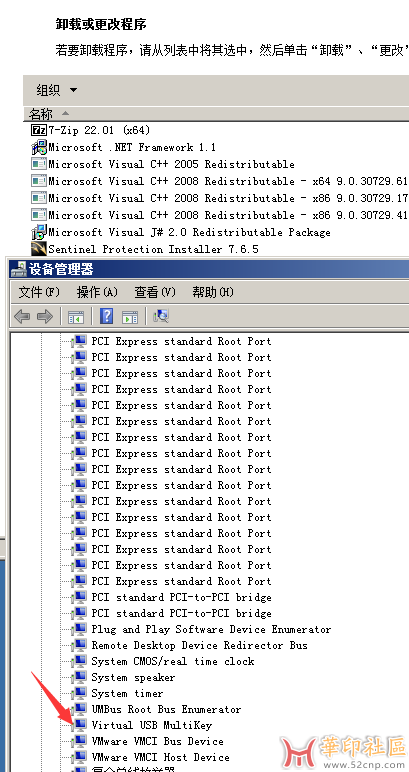409x772 pixels.
Task: Open Help via the blue question mark icon
Action: pyautogui.click(x=106, y=316)
